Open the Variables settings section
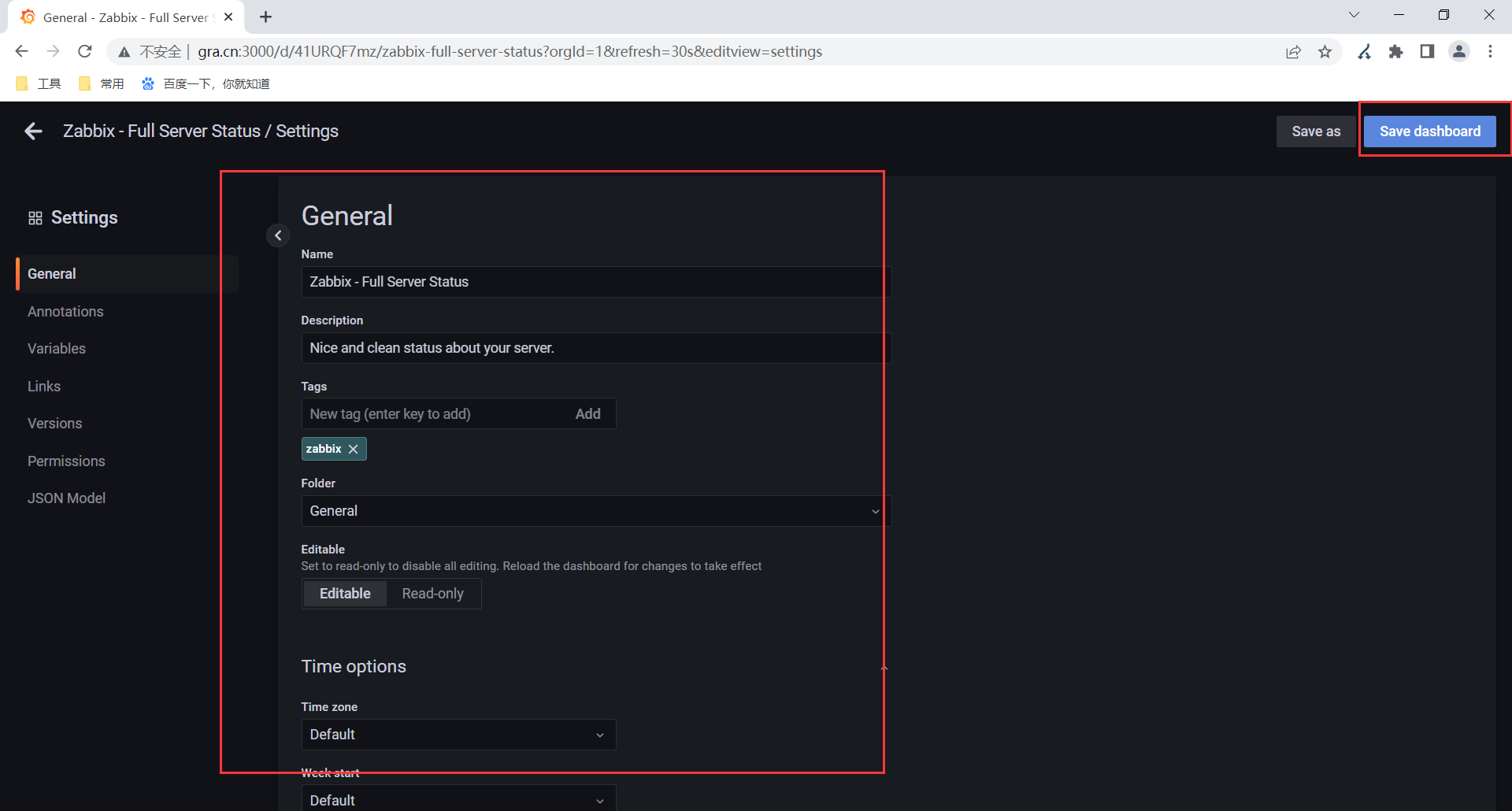Image resolution: width=1512 pixels, height=811 pixels. [57, 349]
